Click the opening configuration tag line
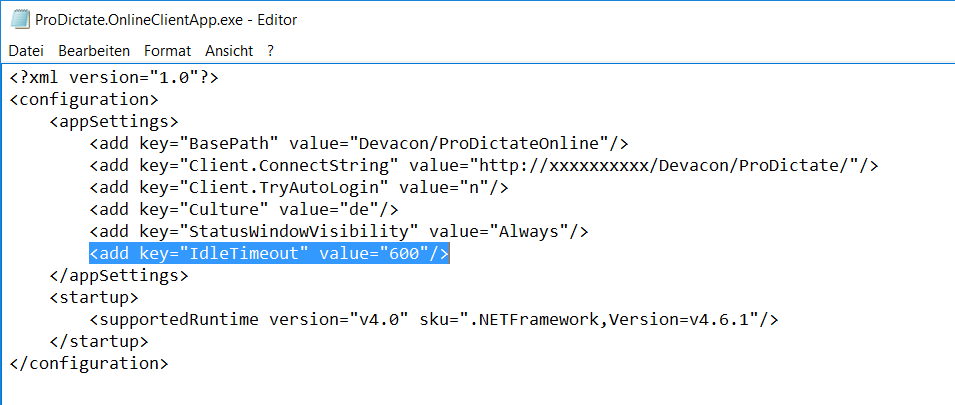 point(84,99)
